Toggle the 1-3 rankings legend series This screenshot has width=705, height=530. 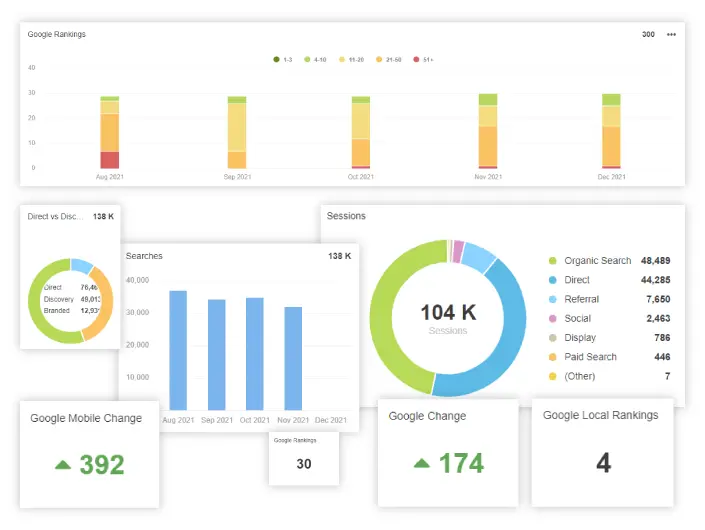[x=282, y=60]
